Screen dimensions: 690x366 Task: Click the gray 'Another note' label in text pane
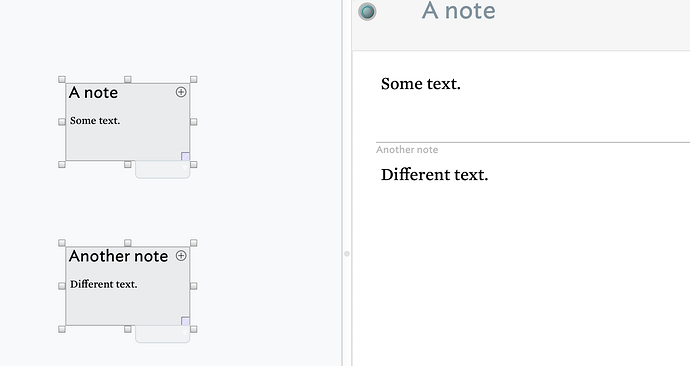click(407, 150)
